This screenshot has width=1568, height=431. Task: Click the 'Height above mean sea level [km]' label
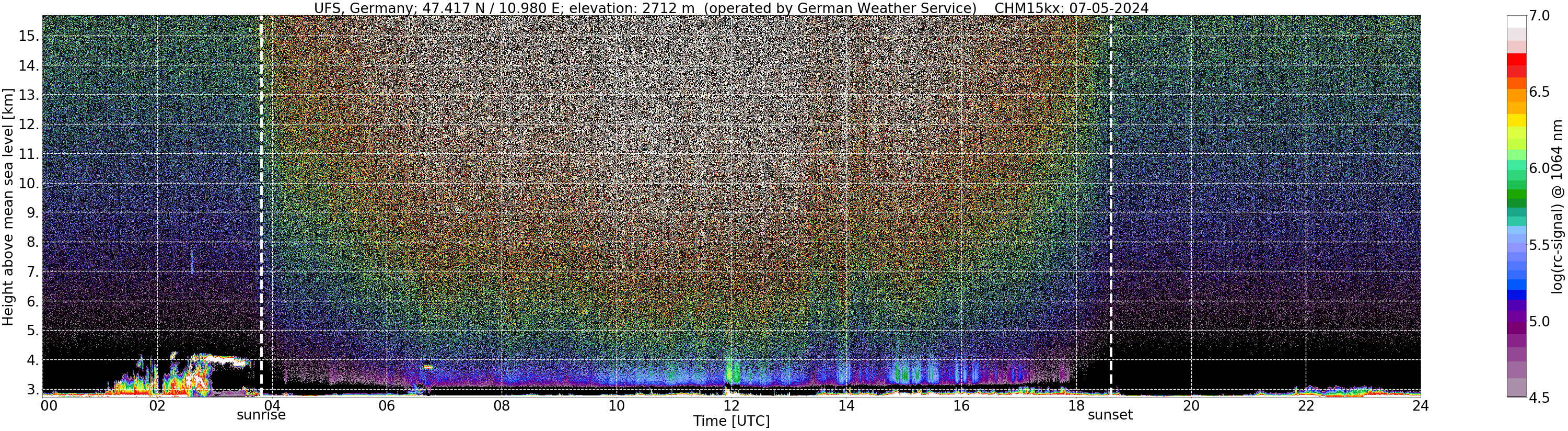coord(8,206)
